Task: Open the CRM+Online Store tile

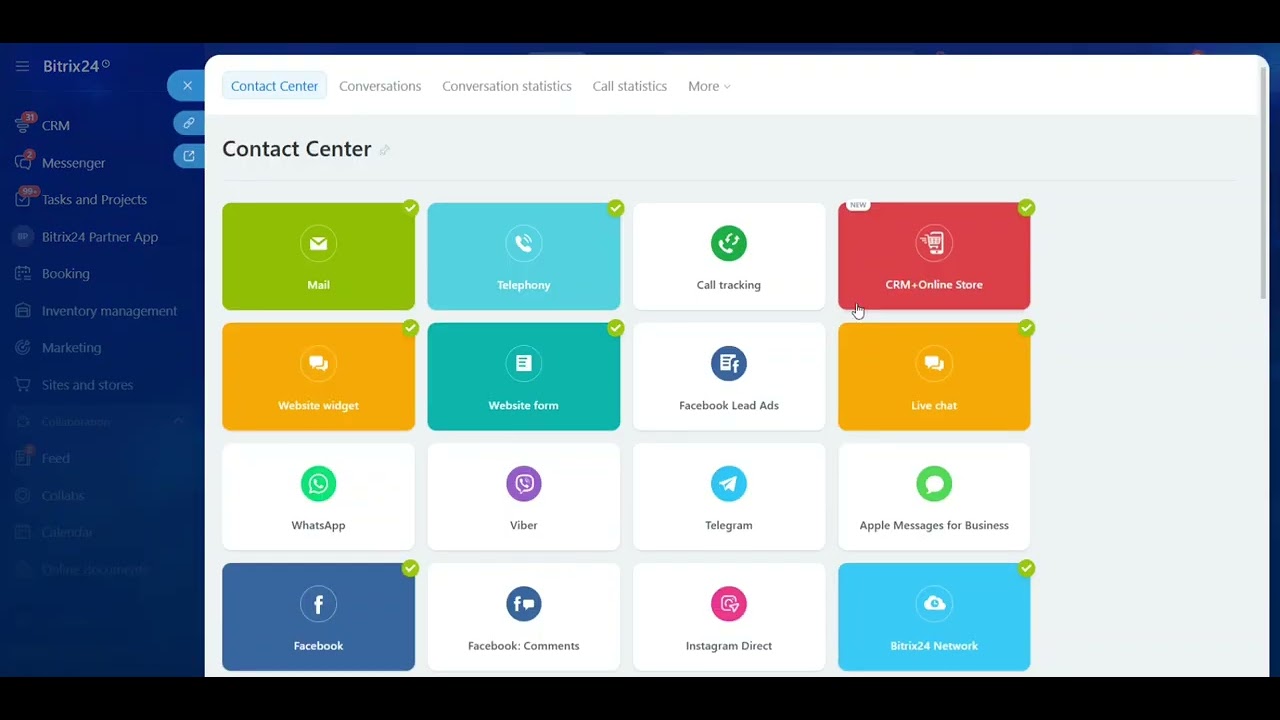Action: 934,257
